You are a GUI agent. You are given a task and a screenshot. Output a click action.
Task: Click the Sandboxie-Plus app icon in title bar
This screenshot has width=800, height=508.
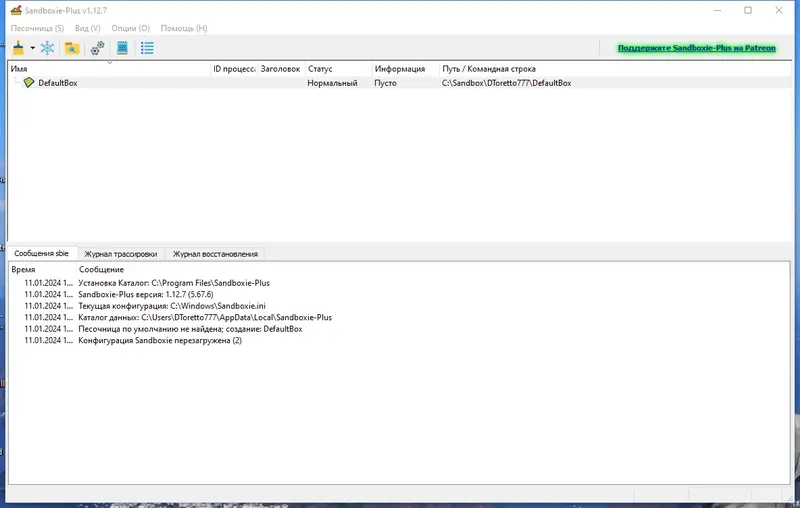[x=16, y=10]
